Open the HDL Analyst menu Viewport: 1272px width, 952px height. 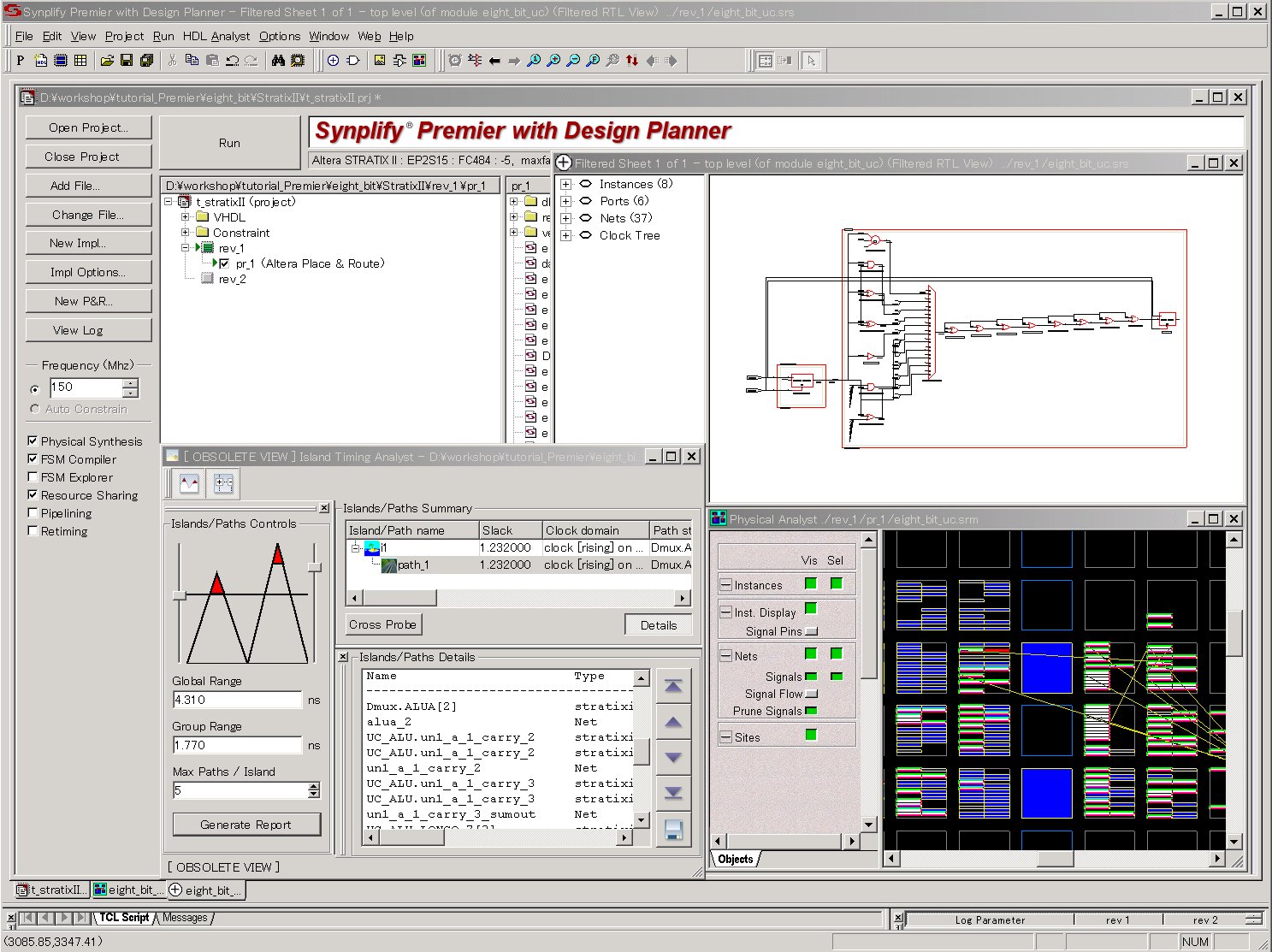(x=216, y=36)
